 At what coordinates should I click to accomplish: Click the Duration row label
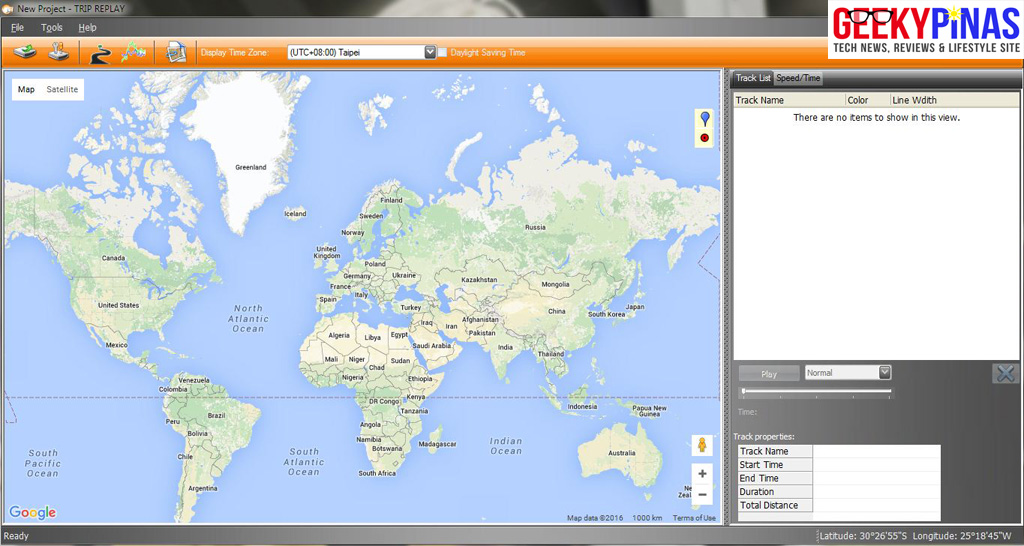(775, 492)
